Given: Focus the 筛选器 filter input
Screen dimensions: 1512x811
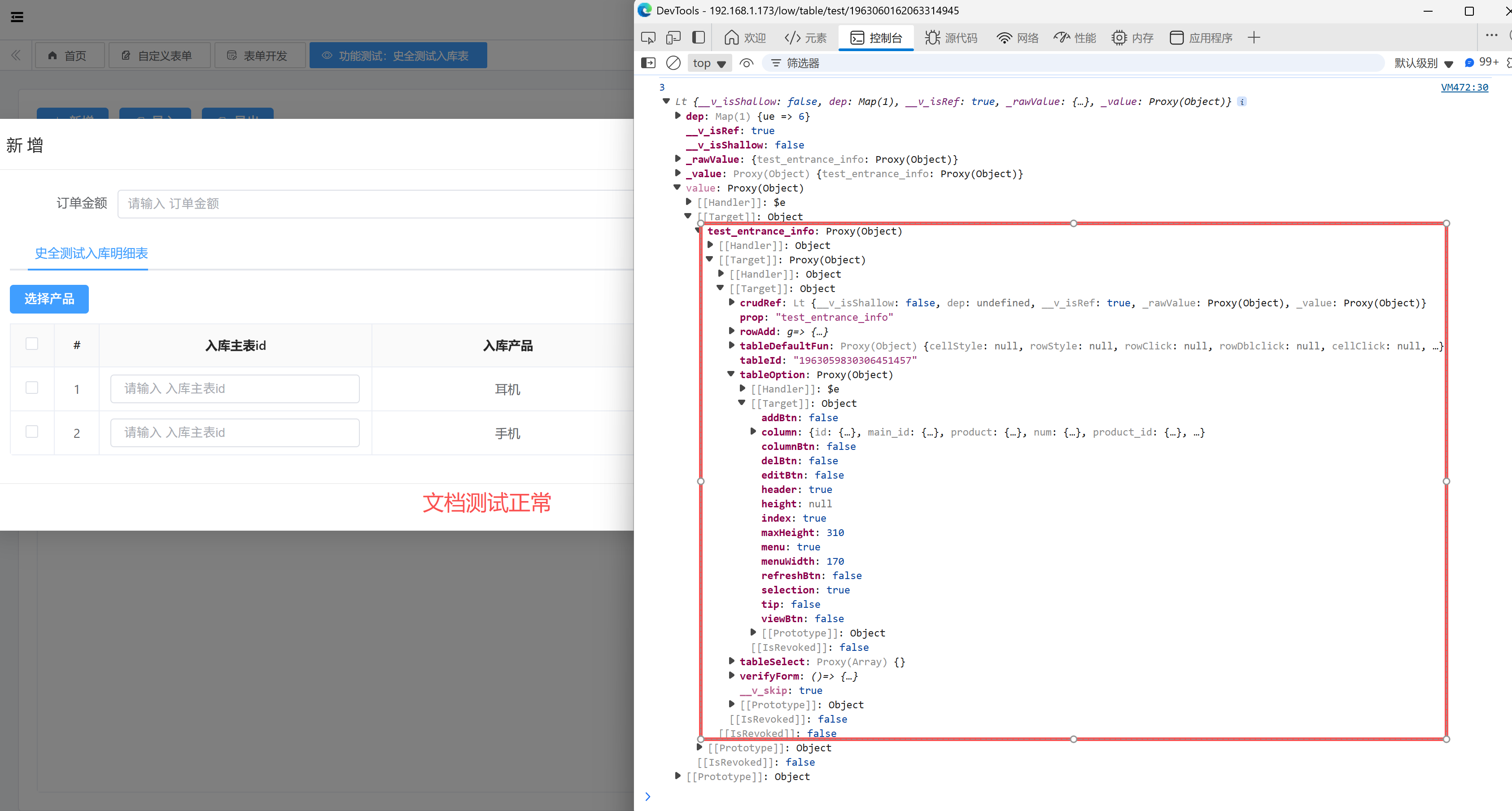Looking at the screenshot, I should [1074, 63].
